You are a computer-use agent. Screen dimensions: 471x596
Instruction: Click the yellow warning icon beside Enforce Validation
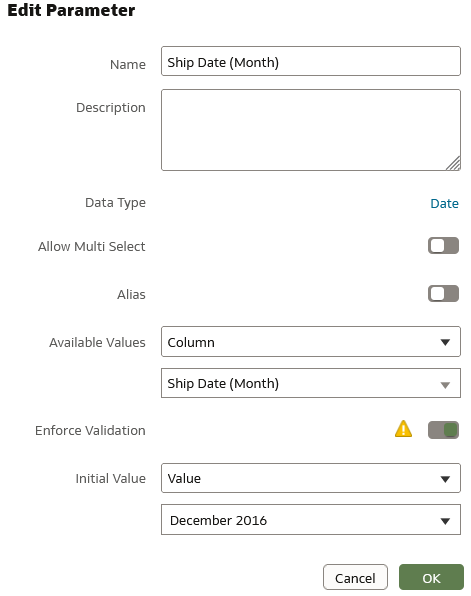pos(403,429)
